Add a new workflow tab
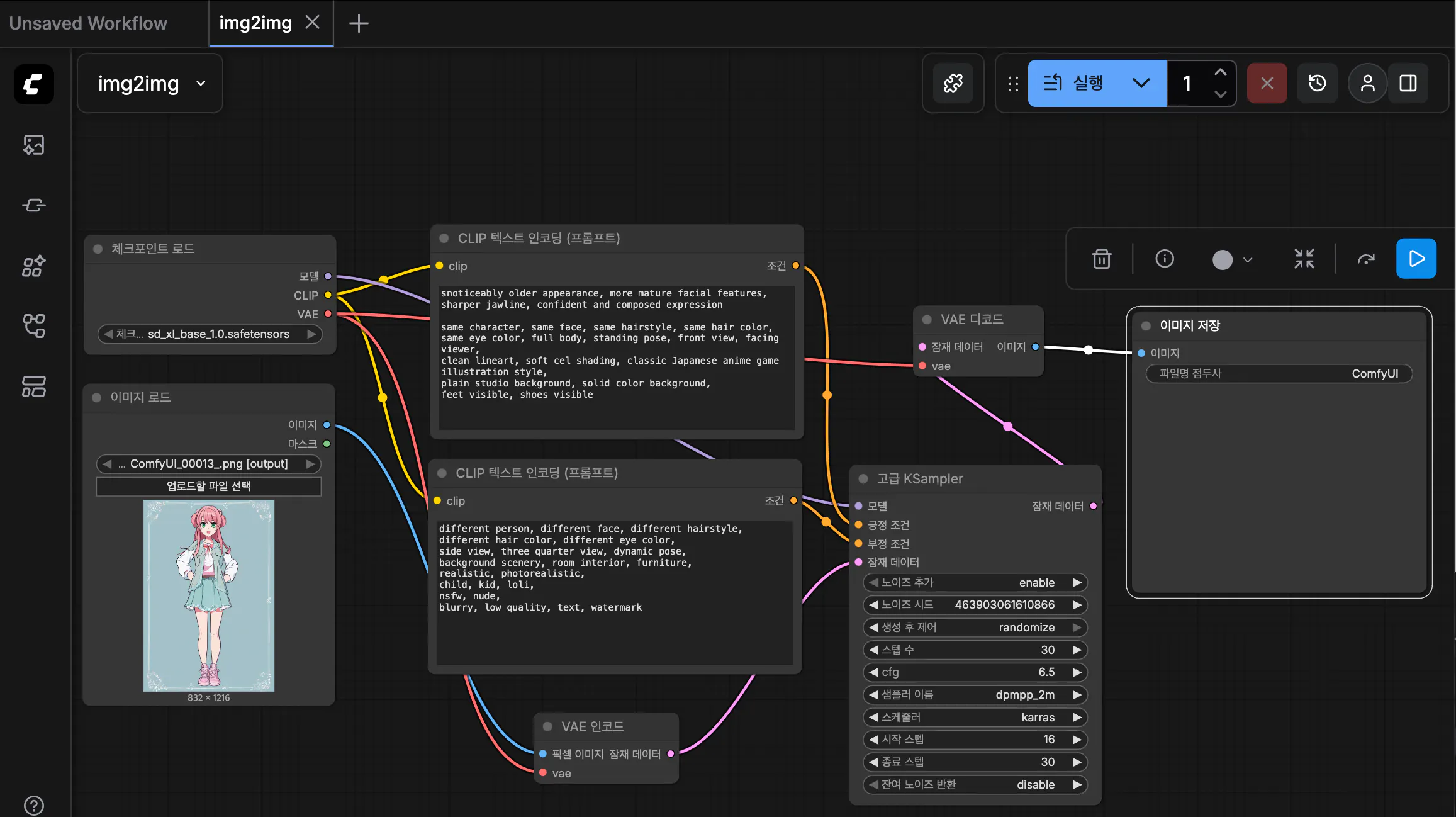1456x817 pixels. pyautogui.click(x=359, y=23)
